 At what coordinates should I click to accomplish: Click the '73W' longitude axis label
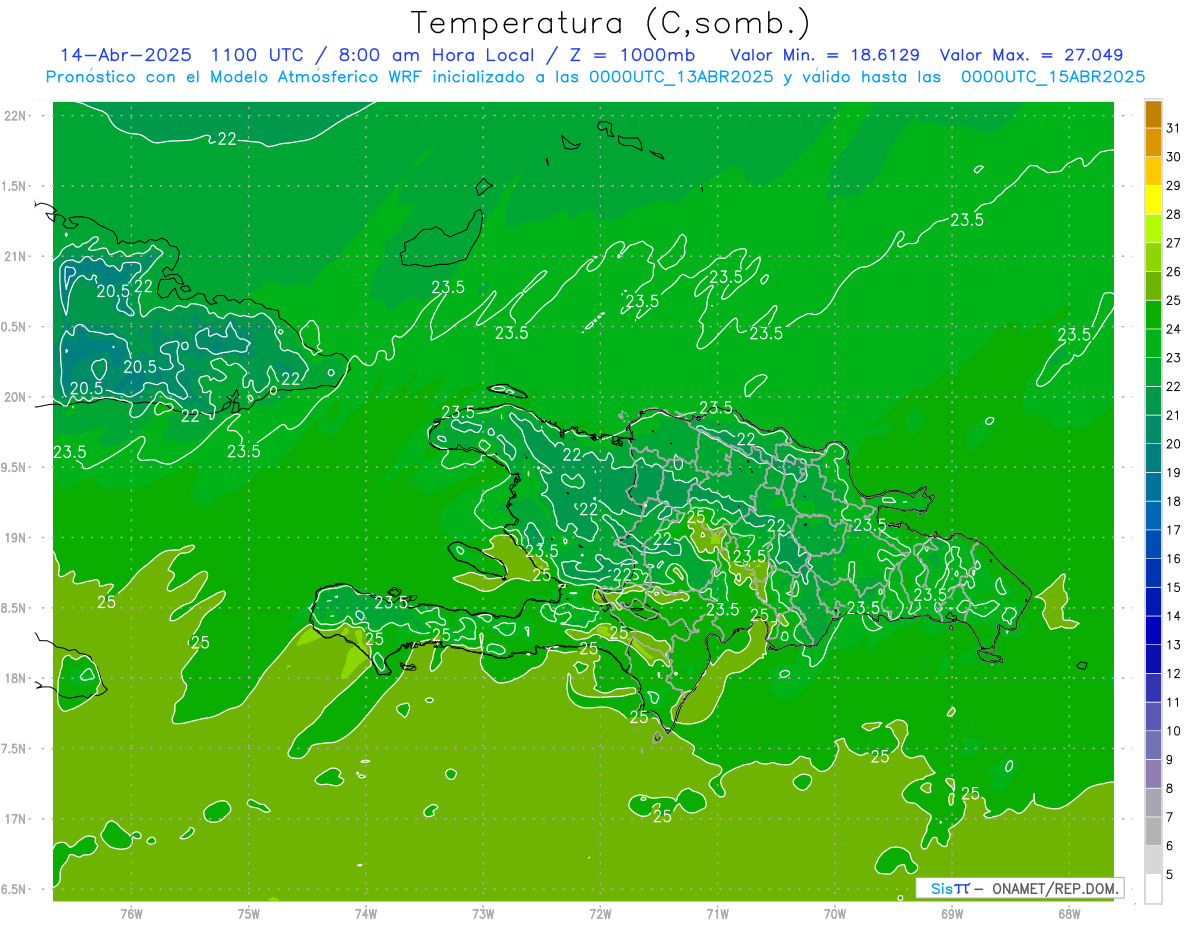tap(483, 913)
